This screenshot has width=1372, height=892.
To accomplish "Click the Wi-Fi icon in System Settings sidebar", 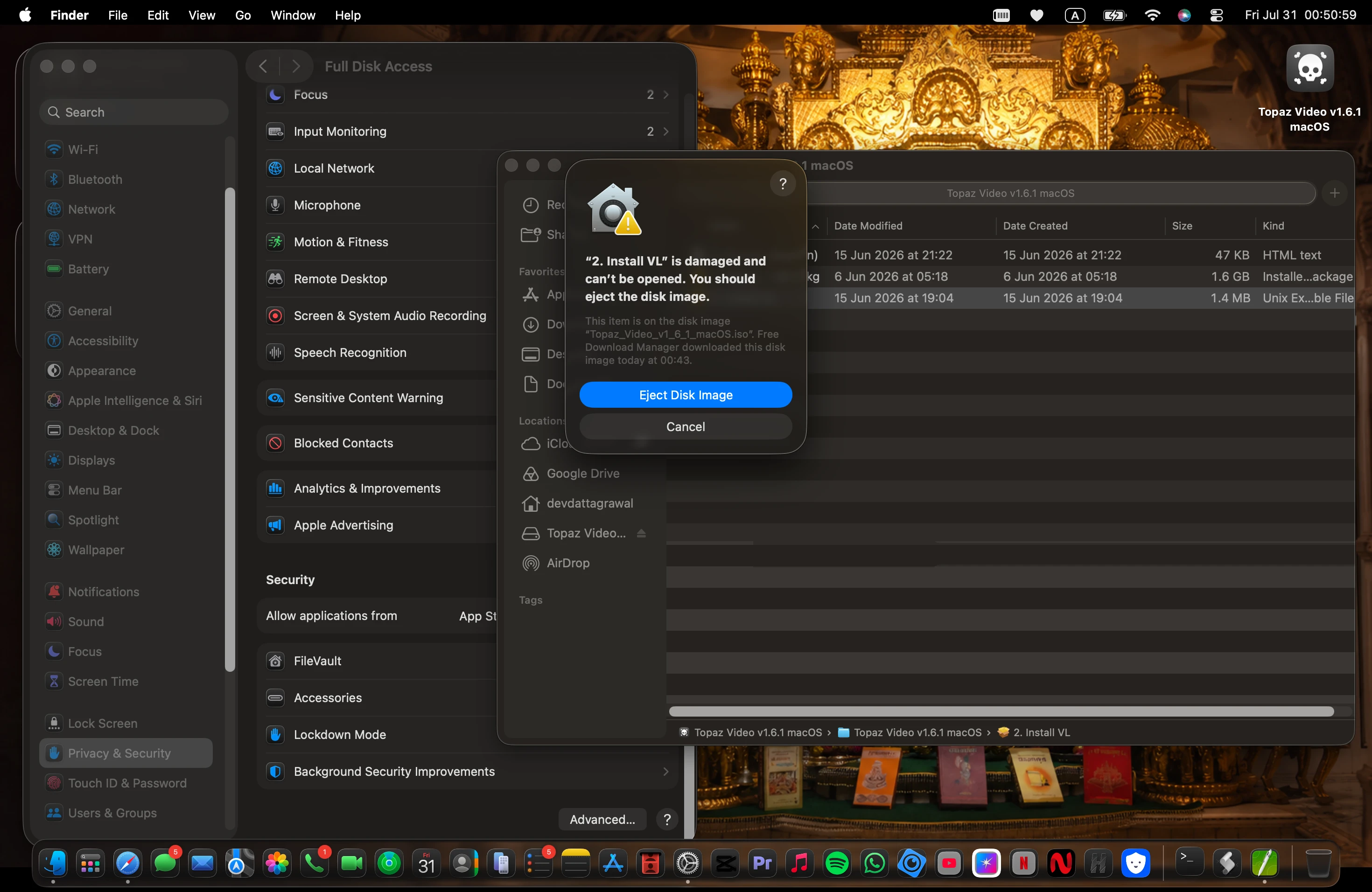I will coord(54,149).
